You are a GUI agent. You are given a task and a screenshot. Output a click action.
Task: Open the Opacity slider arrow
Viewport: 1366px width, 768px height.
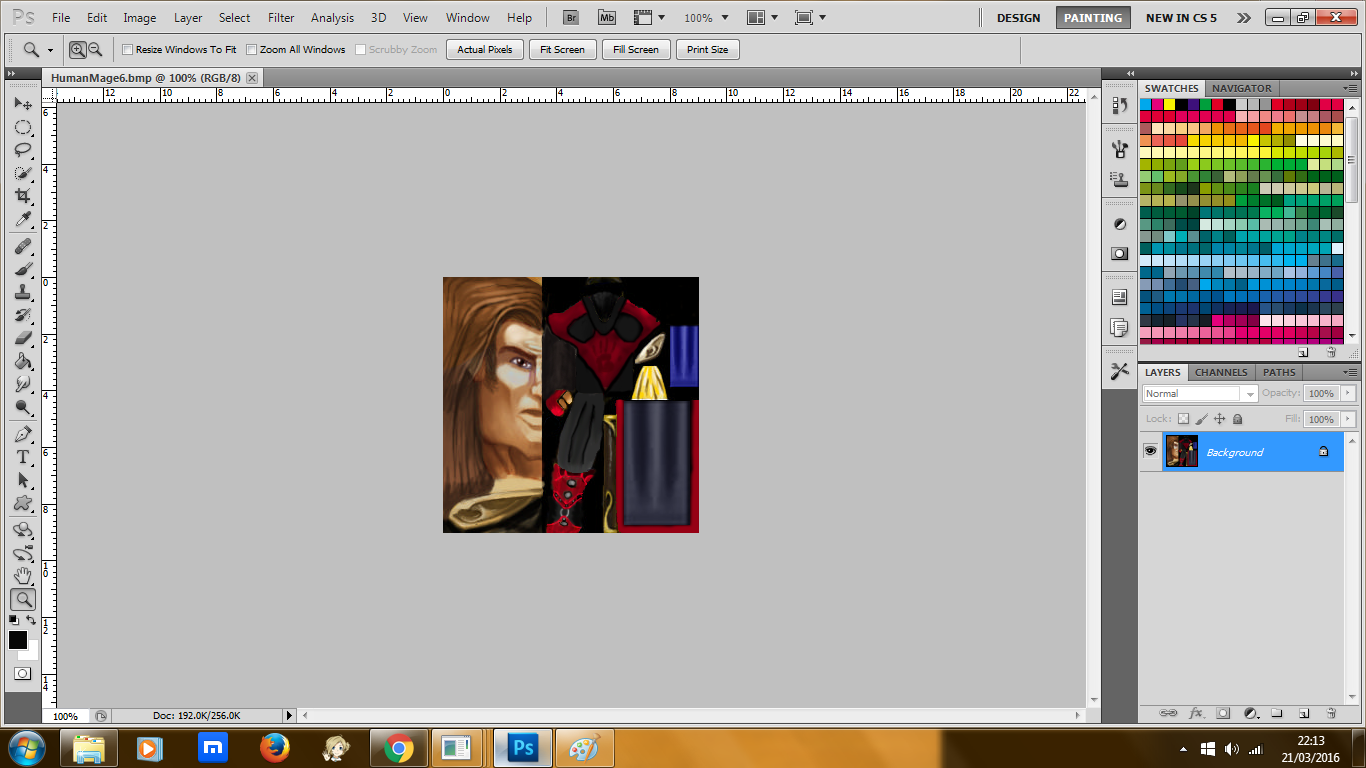point(1348,394)
